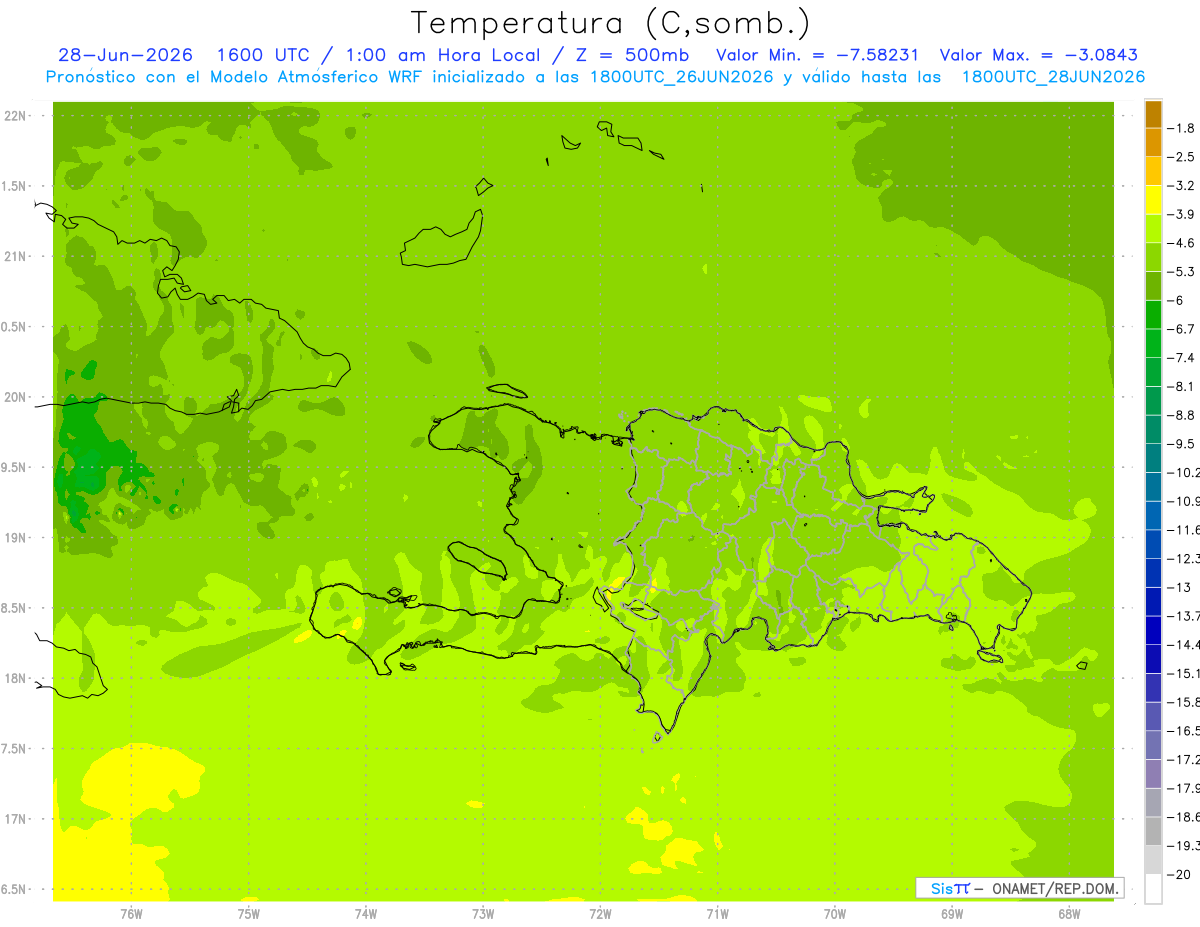Pick the green swatch between -6 and -6.7
This screenshot has width=1200, height=927.
(1153, 315)
